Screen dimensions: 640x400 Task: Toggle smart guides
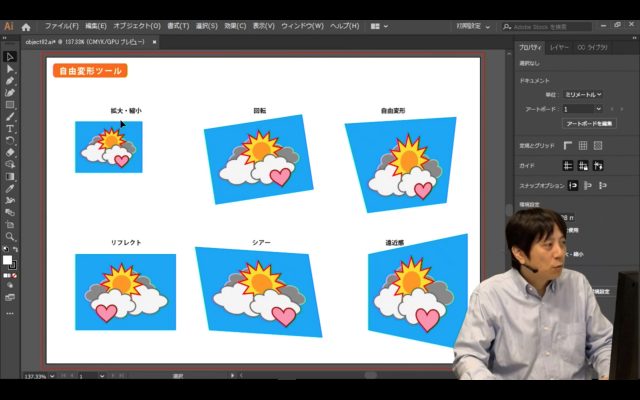point(598,166)
